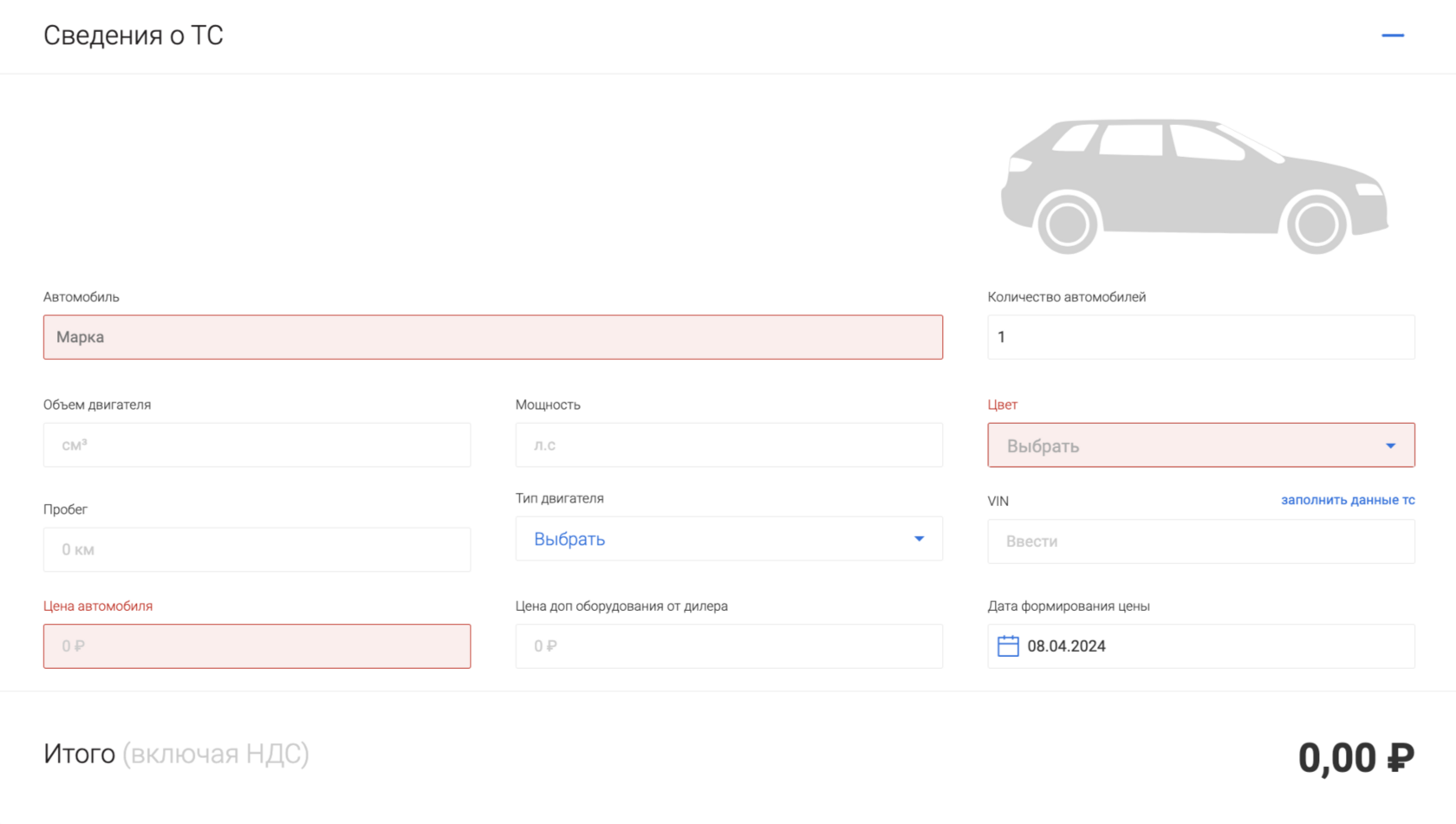Select Цена доп оборудования от дилера field
This screenshot has width=1456, height=824.
click(x=728, y=646)
